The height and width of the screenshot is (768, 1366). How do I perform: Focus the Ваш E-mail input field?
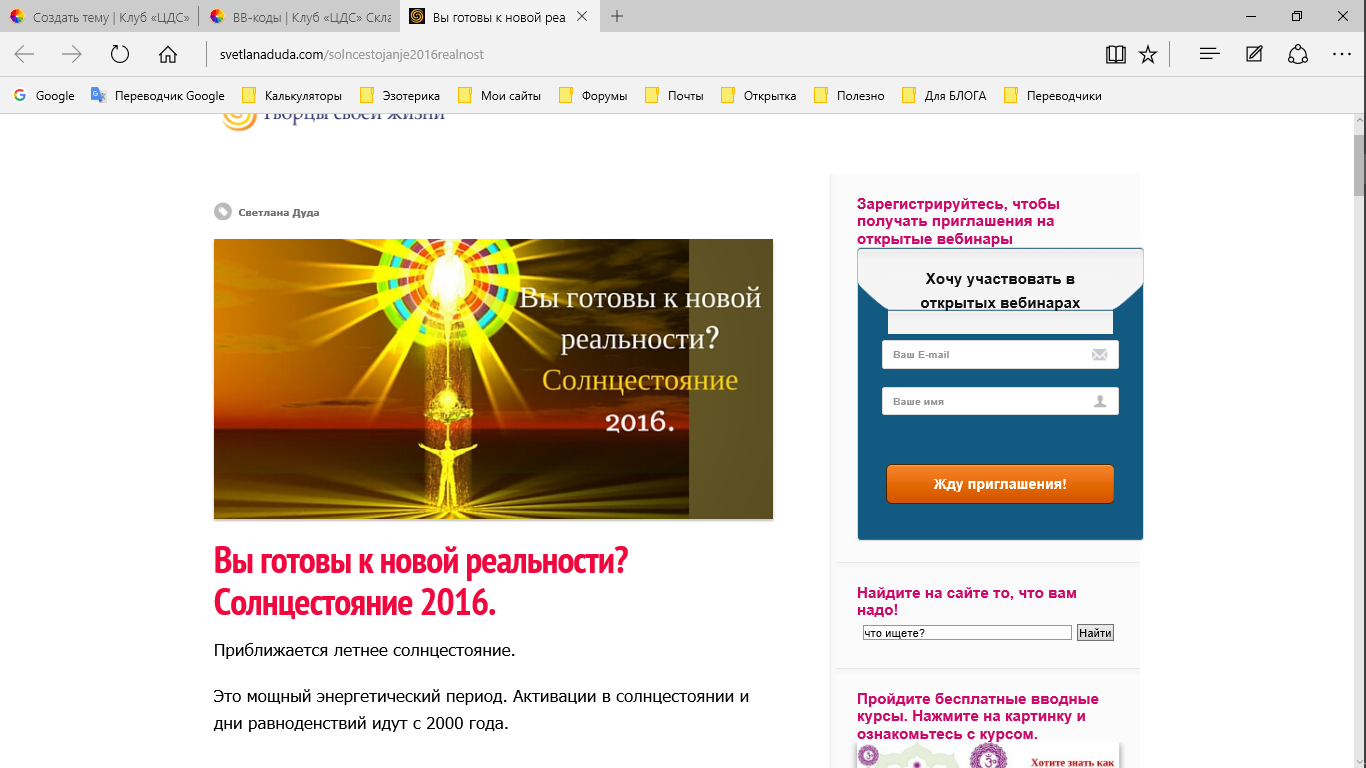tap(1000, 355)
